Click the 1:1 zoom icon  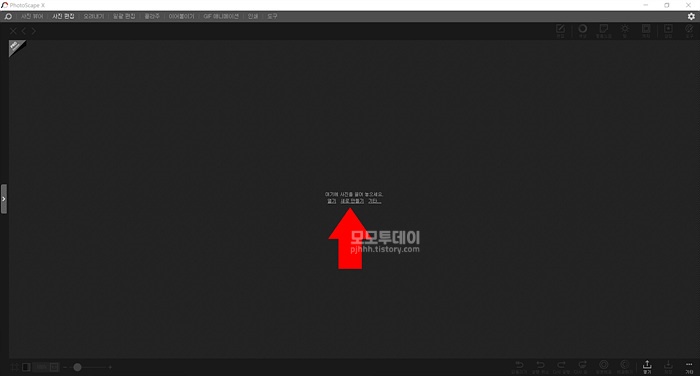(x=54, y=367)
